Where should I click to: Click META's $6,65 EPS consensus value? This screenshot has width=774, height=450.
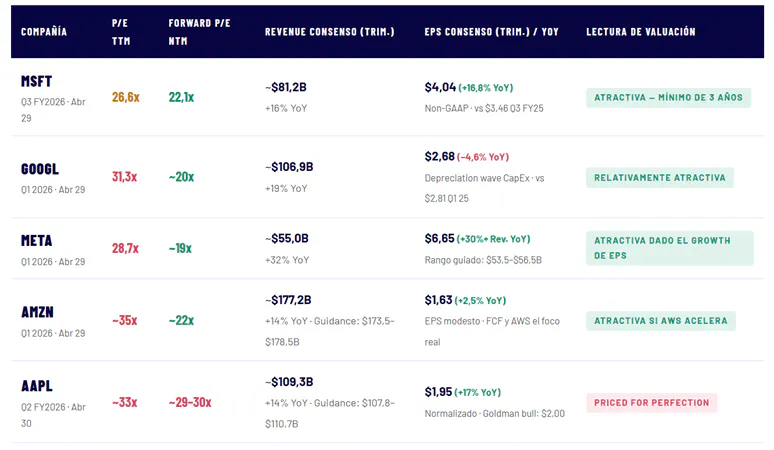point(440,238)
